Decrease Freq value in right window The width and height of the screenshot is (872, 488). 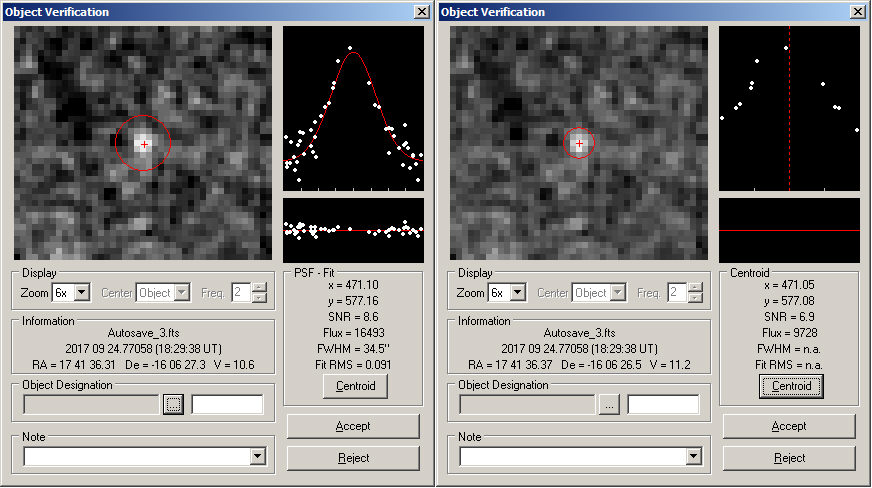pos(695,297)
